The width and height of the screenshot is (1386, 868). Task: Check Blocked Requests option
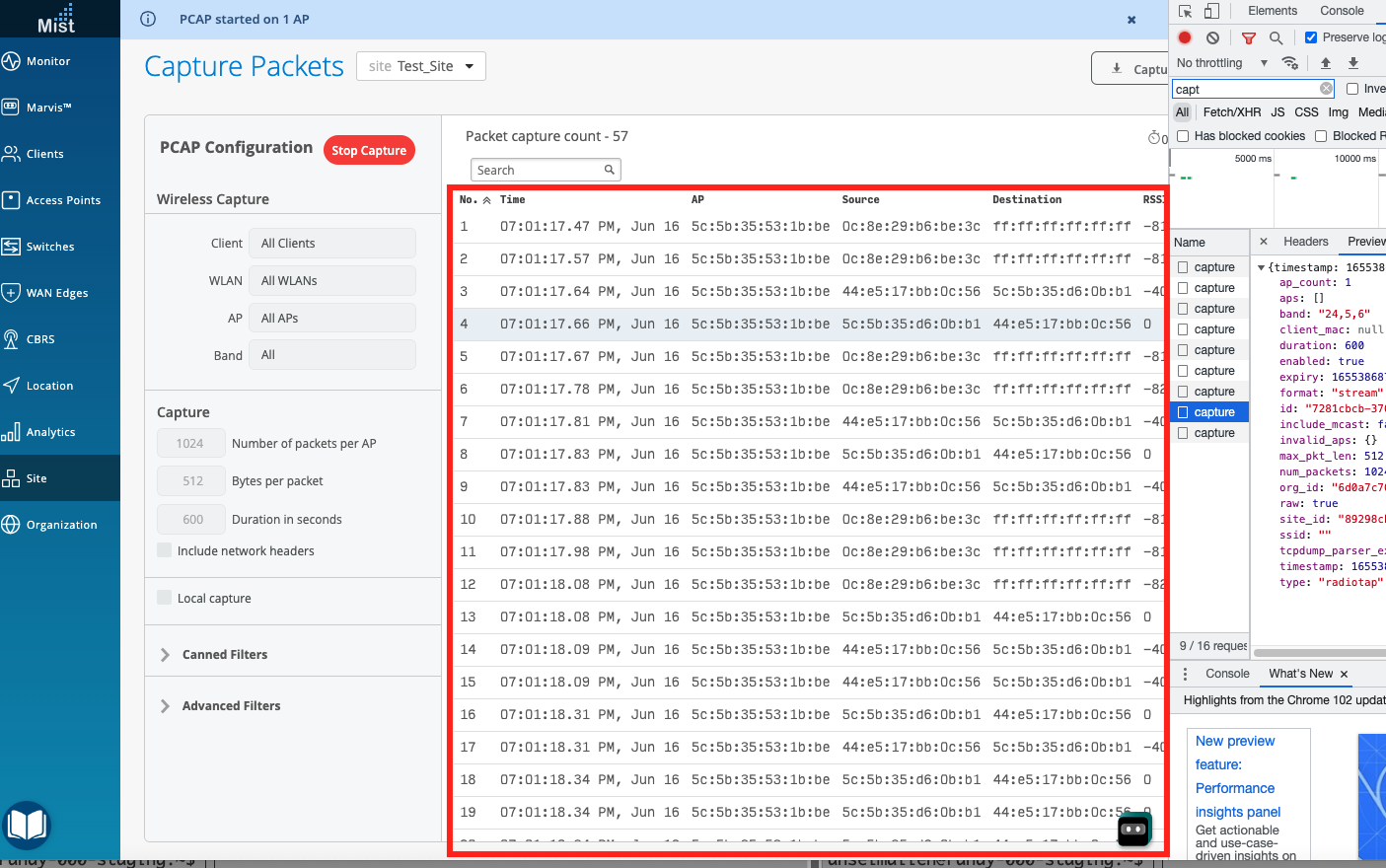click(x=1321, y=136)
